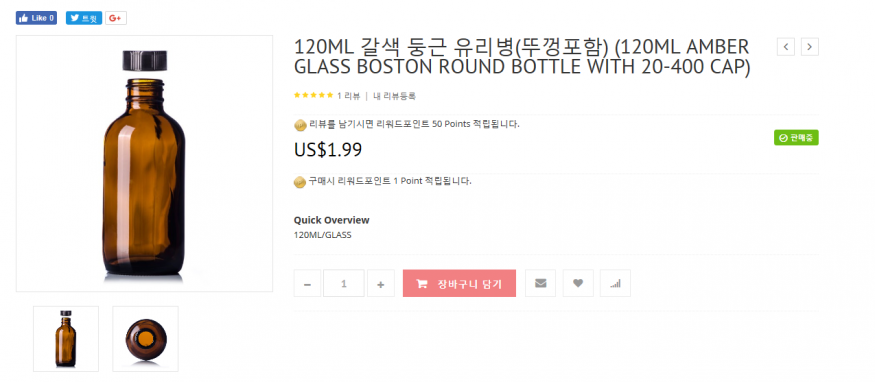The width and height of the screenshot is (875, 382).
Task: Click the five-star rating display
Action: point(314,95)
